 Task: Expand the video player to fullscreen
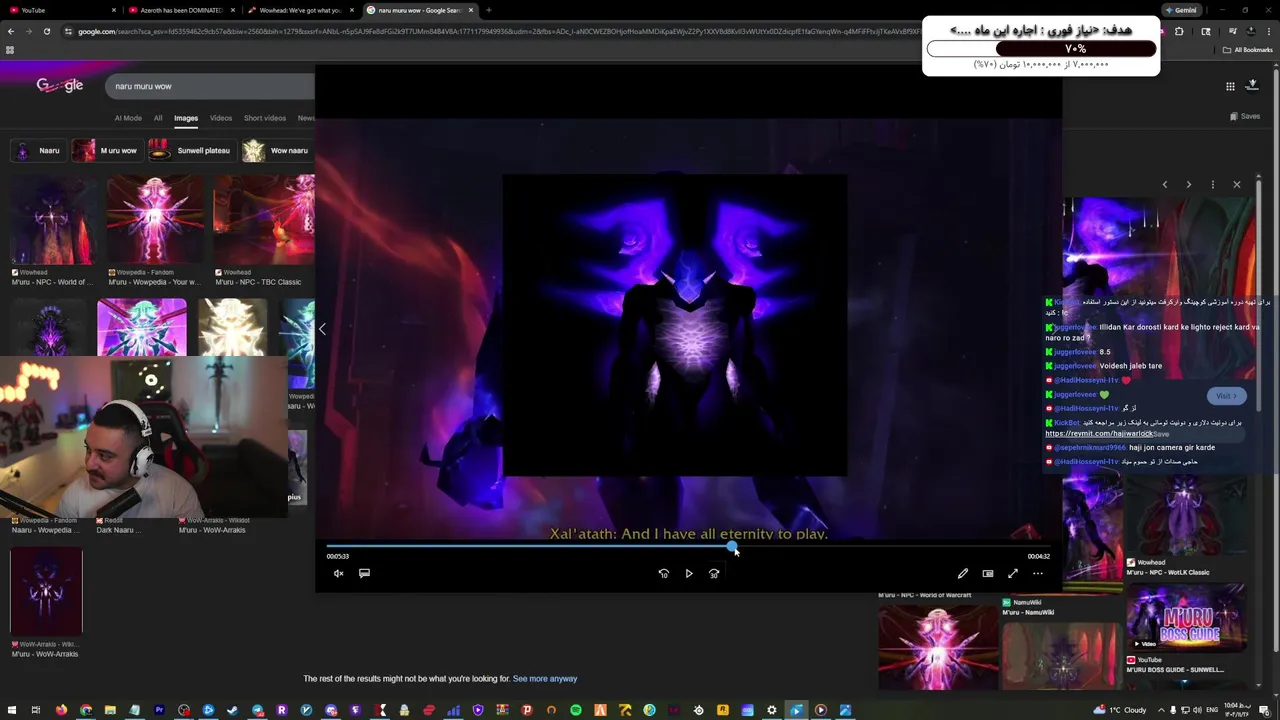coord(1013,573)
